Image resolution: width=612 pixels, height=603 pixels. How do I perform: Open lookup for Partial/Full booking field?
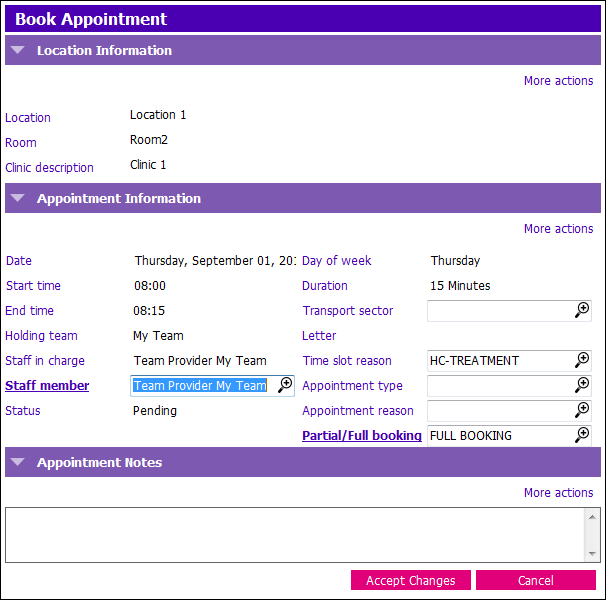coord(582,436)
